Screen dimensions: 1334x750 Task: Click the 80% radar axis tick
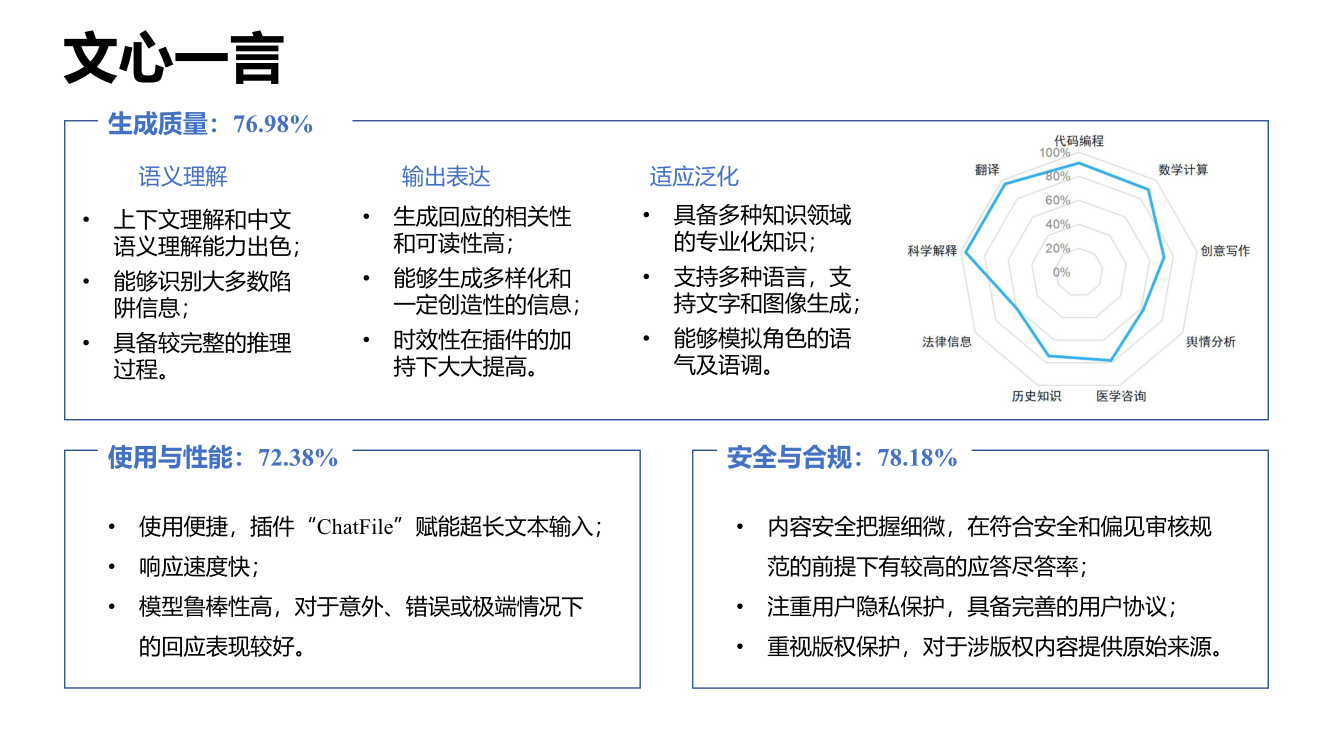point(1058,177)
